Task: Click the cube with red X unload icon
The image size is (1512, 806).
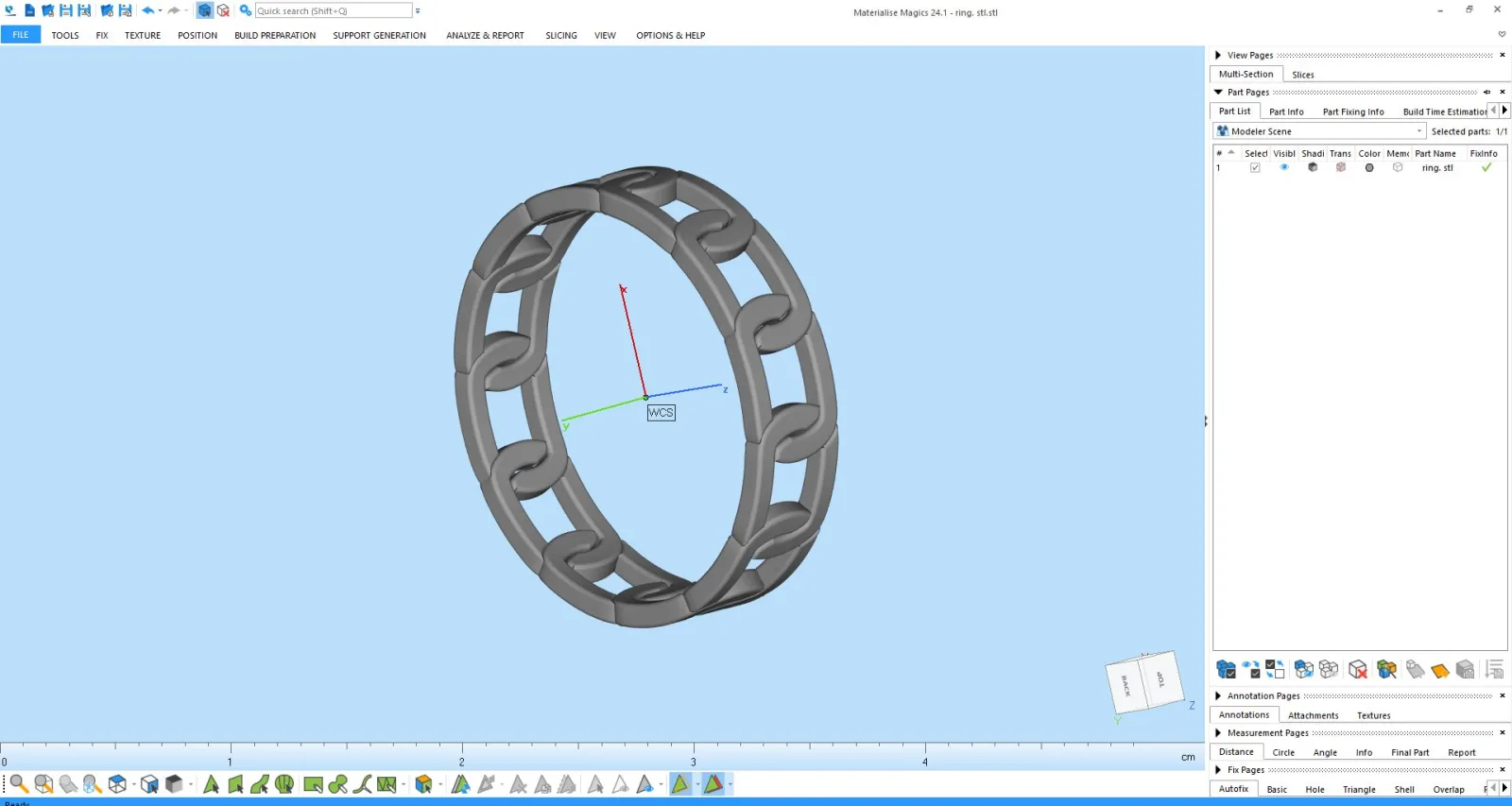Action: point(223,10)
